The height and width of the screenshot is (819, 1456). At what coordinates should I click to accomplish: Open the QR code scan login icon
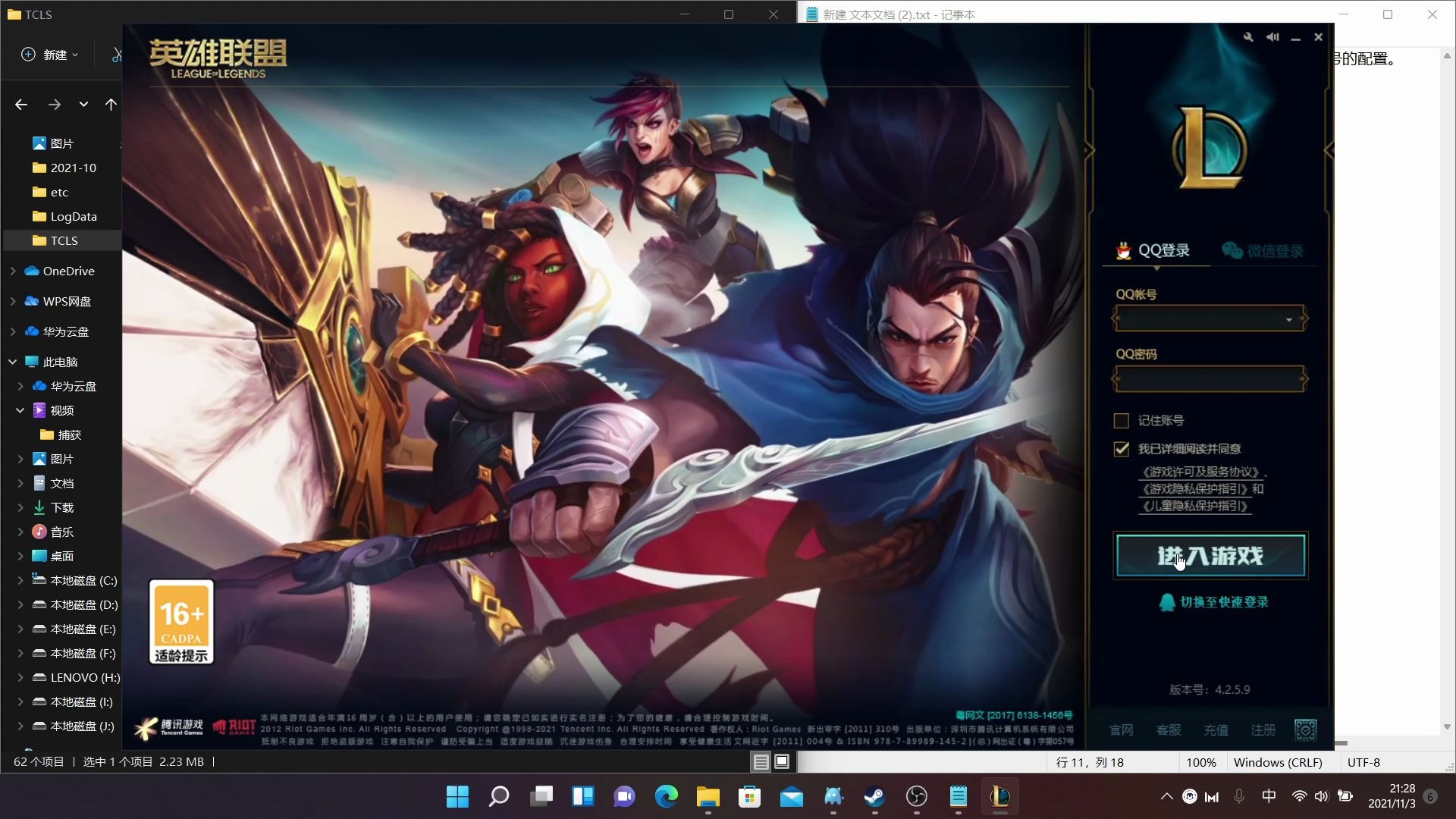(x=1306, y=729)
